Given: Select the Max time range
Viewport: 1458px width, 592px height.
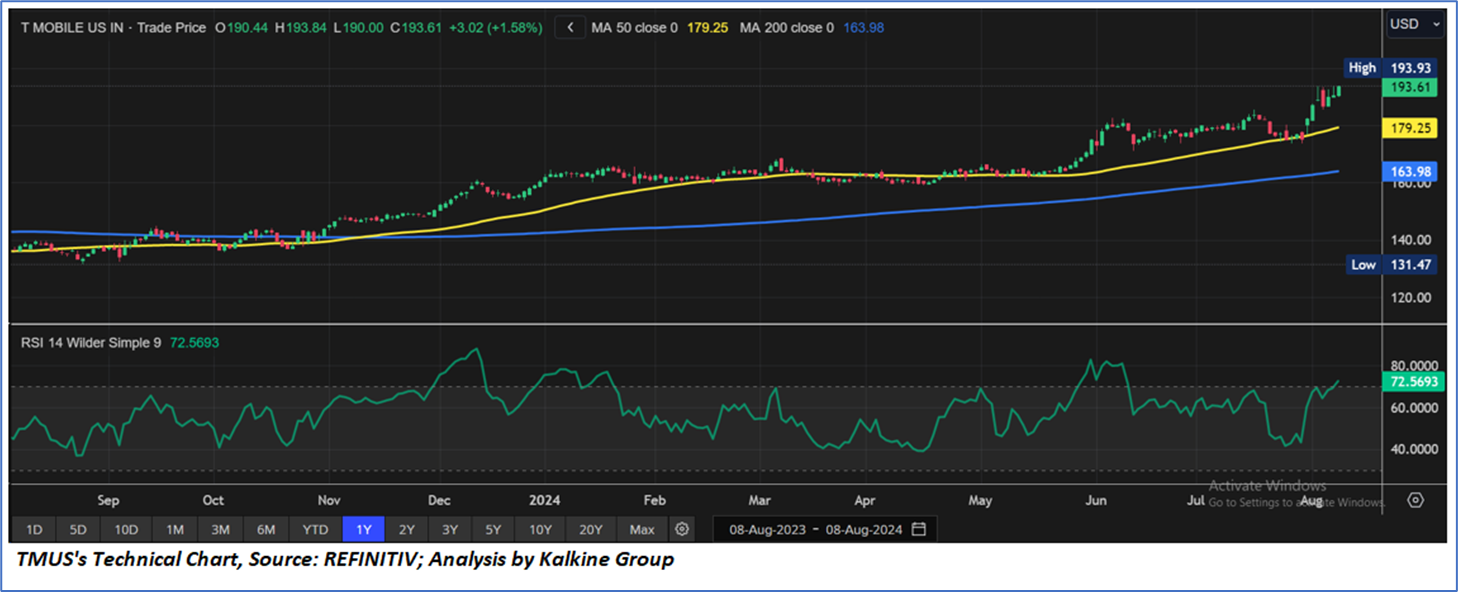Looking at the screenshot, I should 642,529.
